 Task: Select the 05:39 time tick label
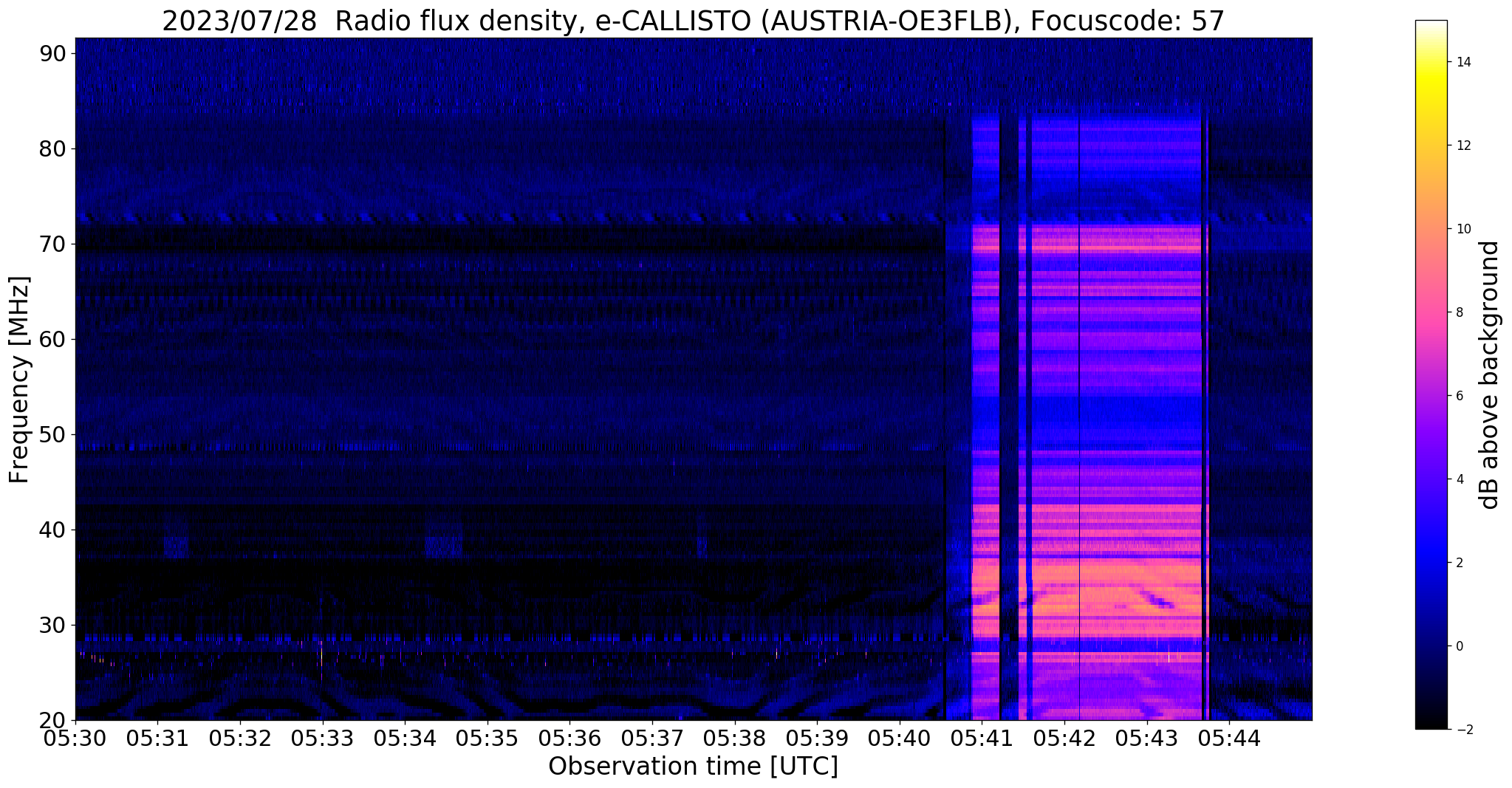[817, 739]
